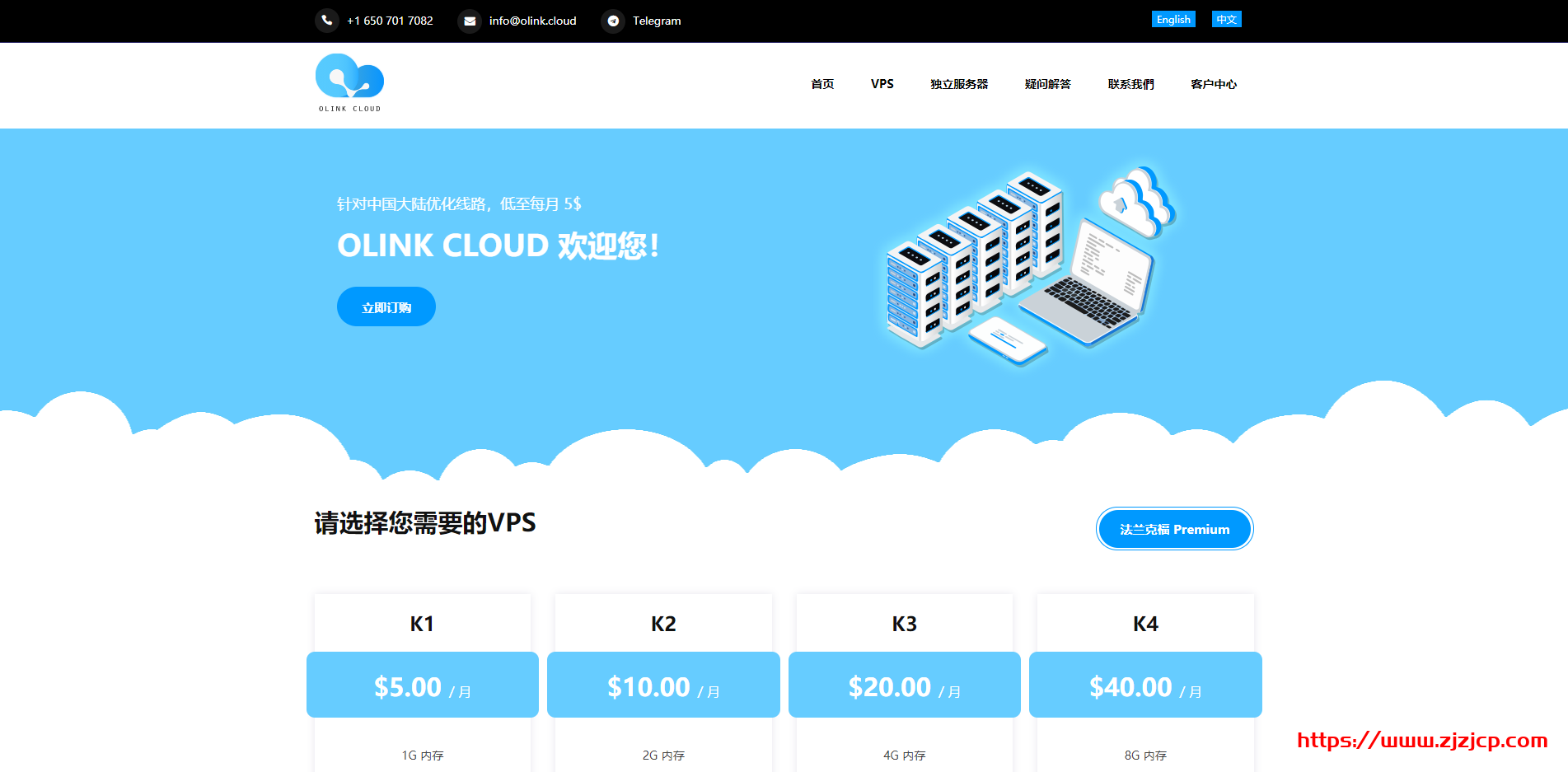Click the phone receiver icon in top bar
The image size is (1568, 772).
(x=326, y=21)
